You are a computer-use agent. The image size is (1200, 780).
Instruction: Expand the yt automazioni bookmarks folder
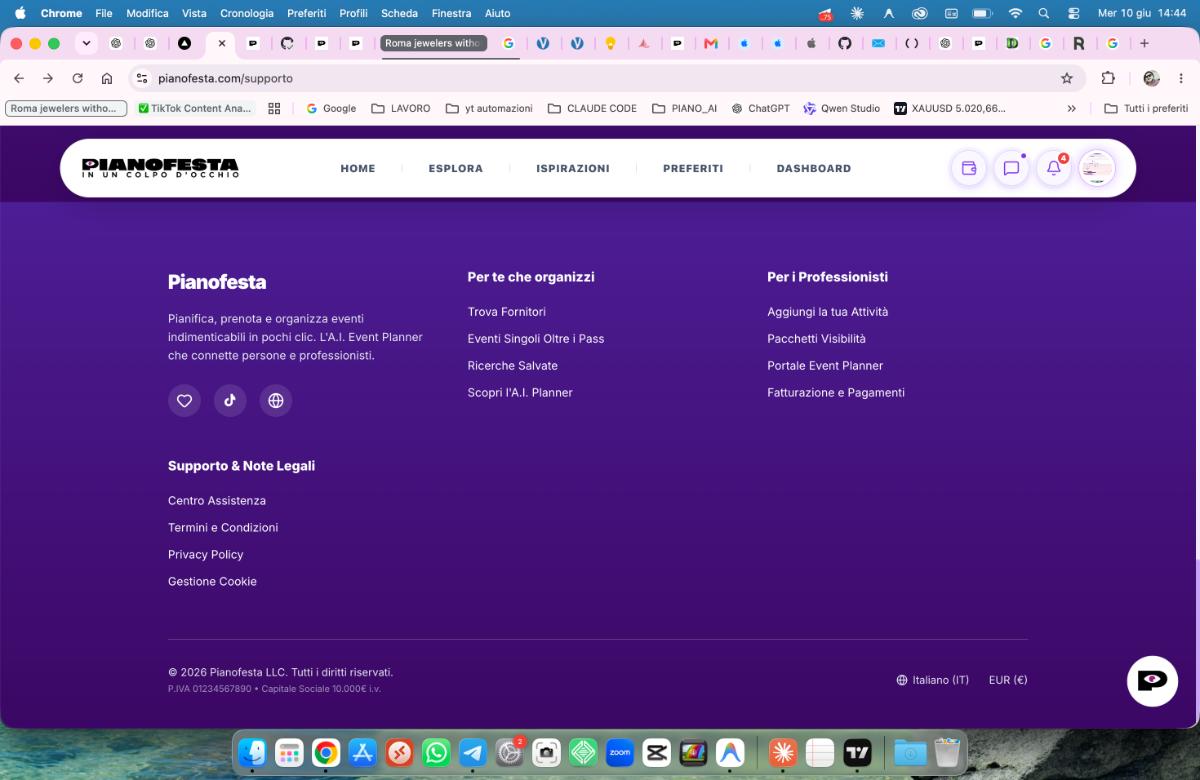pos(489,108)
